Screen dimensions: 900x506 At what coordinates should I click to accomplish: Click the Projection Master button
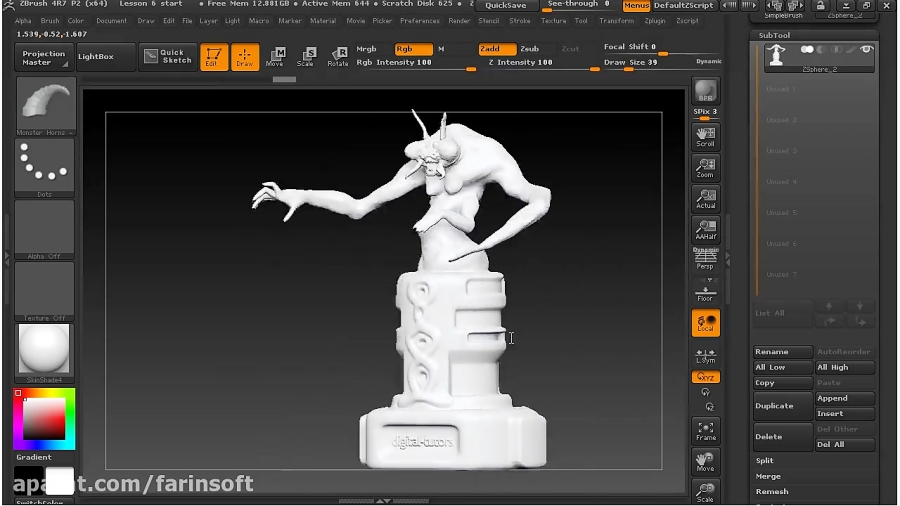pyautogui.click(x=44, y=57)
